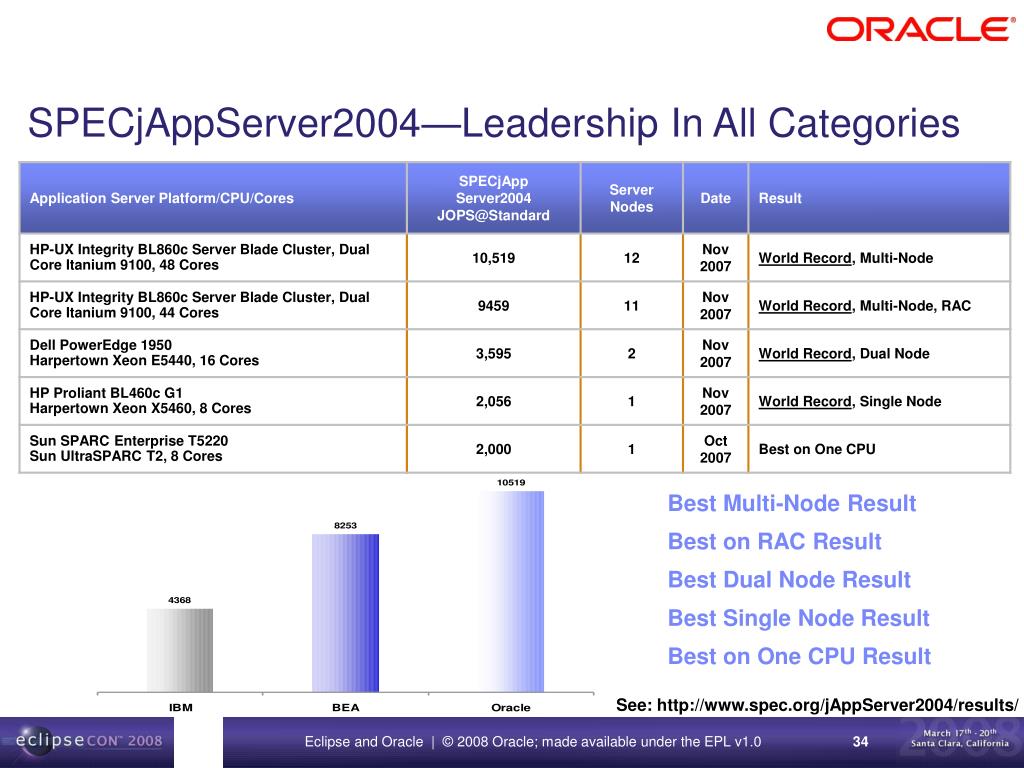Open the World Record link for Multi-Node

[805, 258]
